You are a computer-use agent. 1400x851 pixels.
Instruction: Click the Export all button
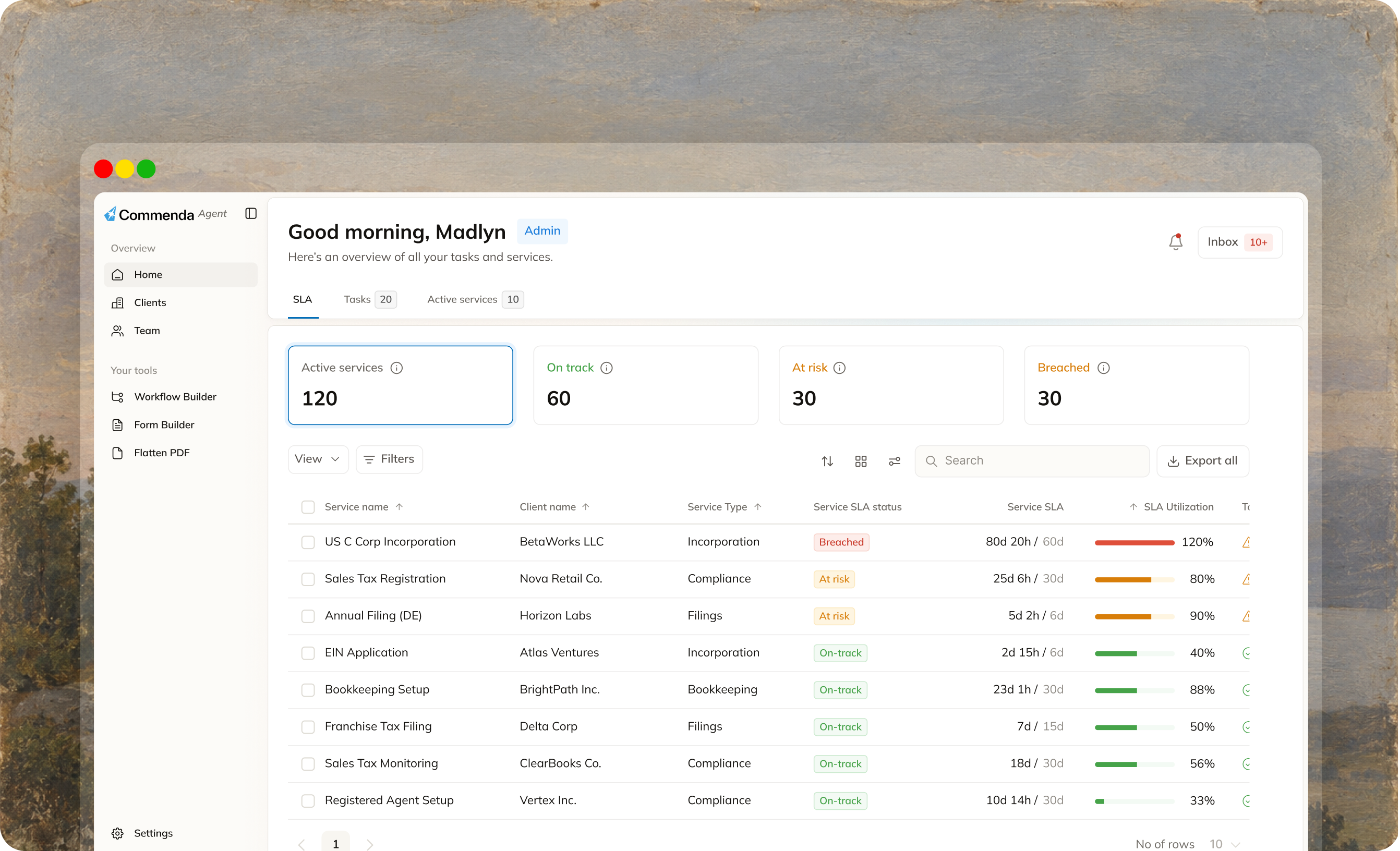click(1203, 461)
